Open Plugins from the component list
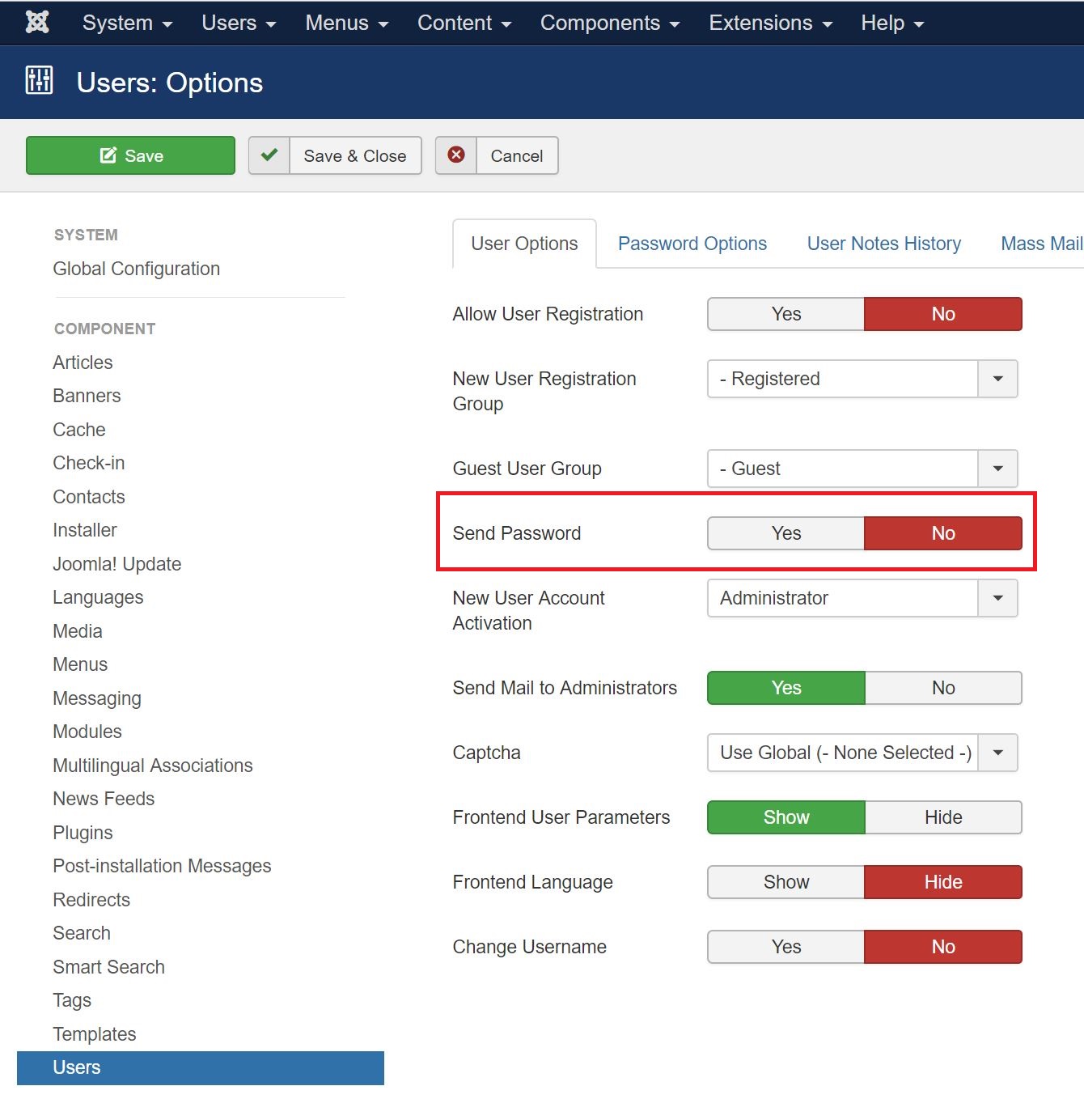The width and height of the screenshot is (1084, 1120). pyautogui.click(x=83, y=833)
